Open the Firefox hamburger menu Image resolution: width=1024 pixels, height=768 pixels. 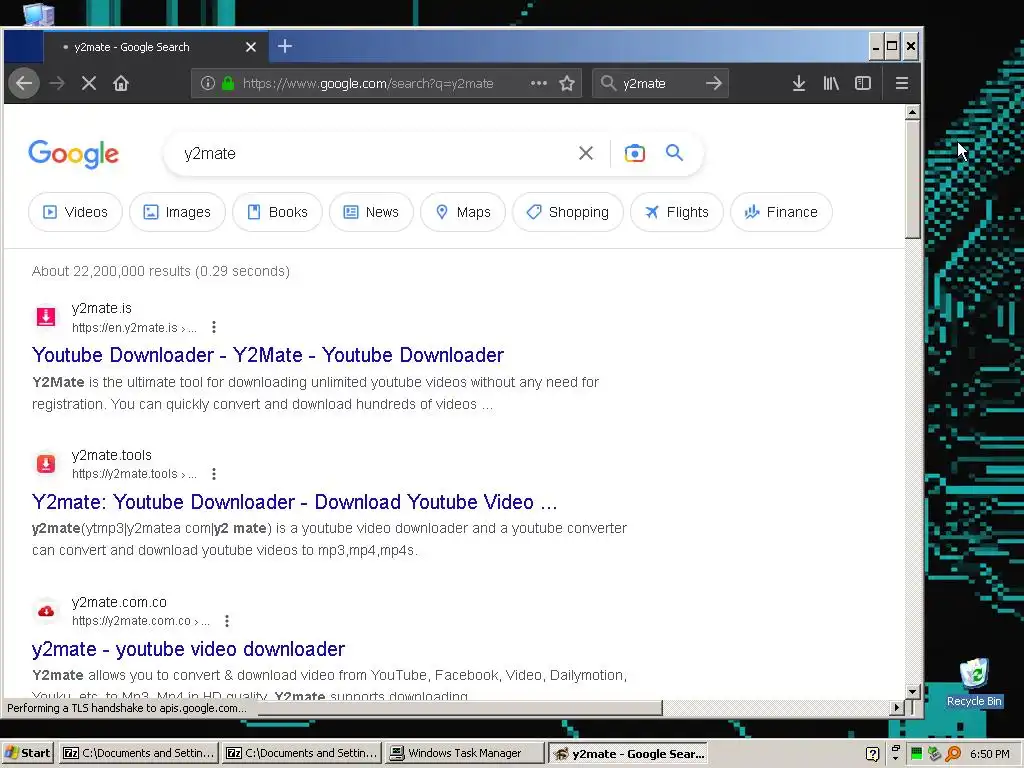(901, 84)
